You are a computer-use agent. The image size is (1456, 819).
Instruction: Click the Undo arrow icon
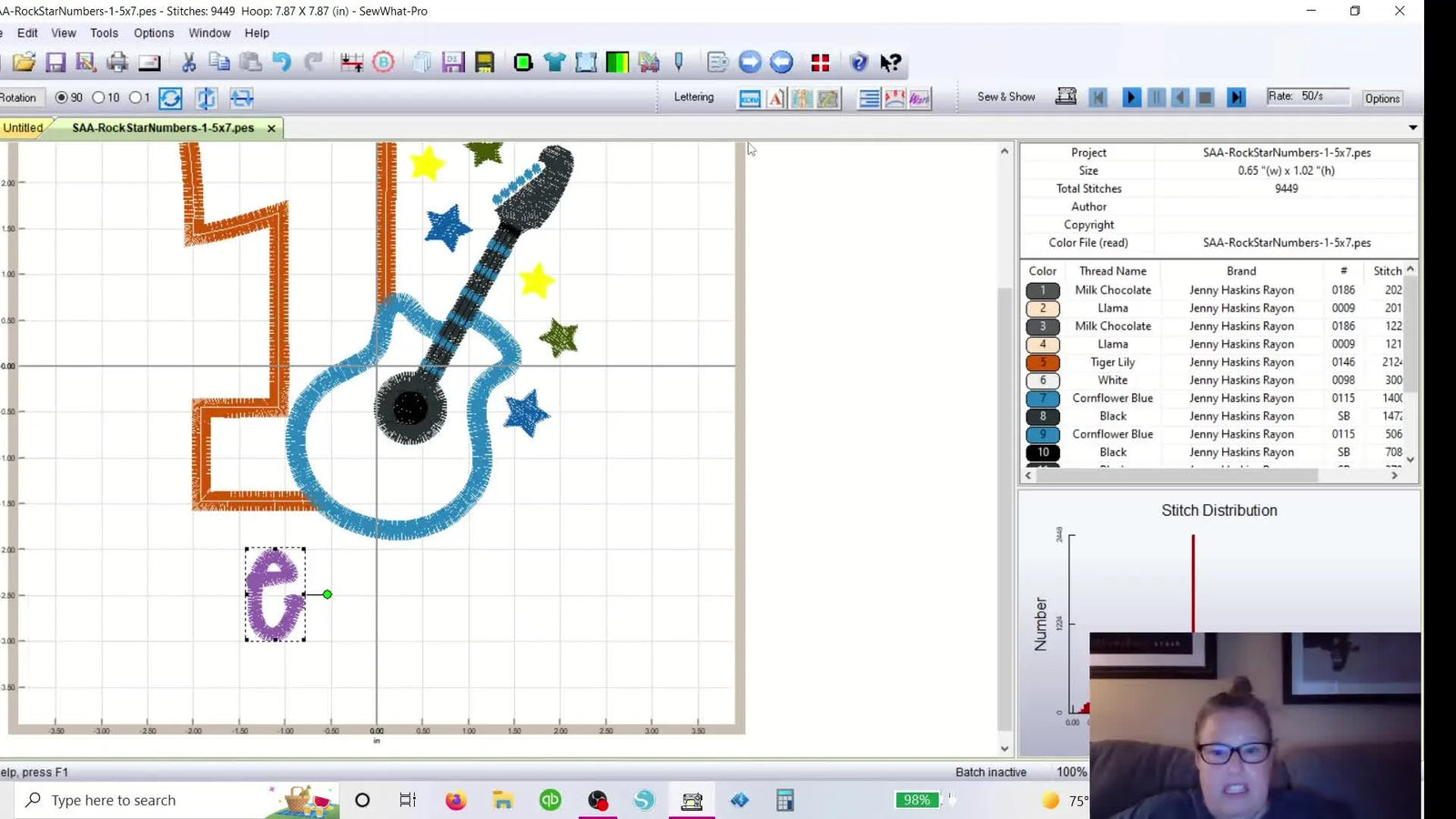point(284,62)
